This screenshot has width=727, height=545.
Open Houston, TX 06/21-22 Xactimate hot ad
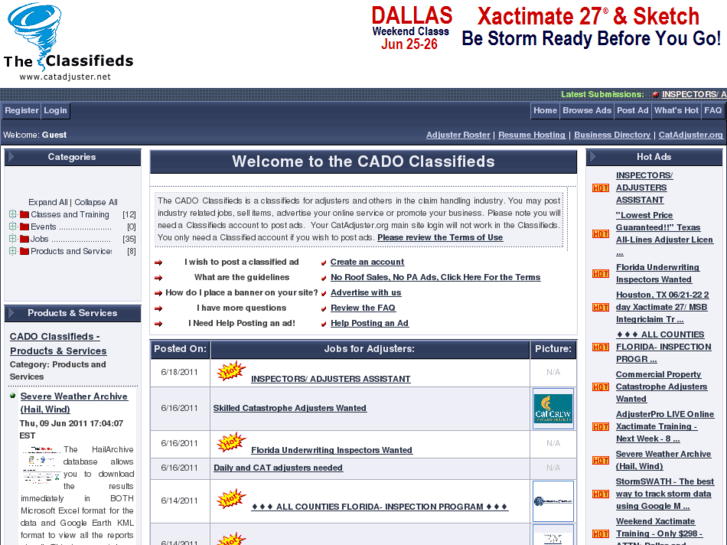[662, 307]
